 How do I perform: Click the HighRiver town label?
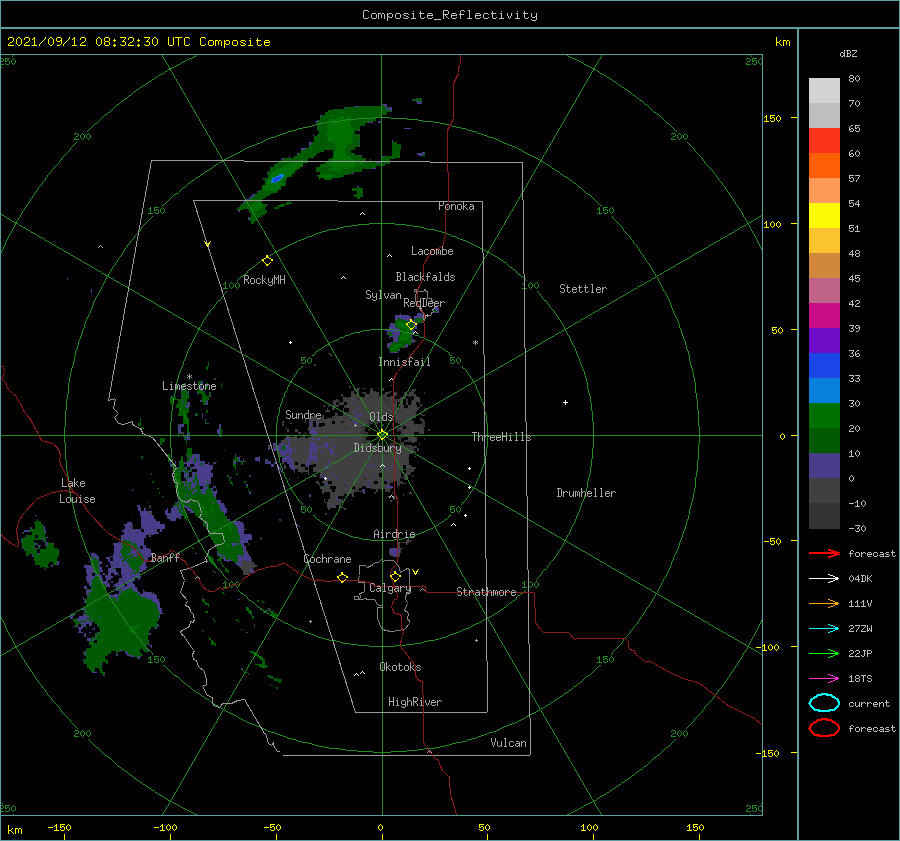tap(415, 702)
